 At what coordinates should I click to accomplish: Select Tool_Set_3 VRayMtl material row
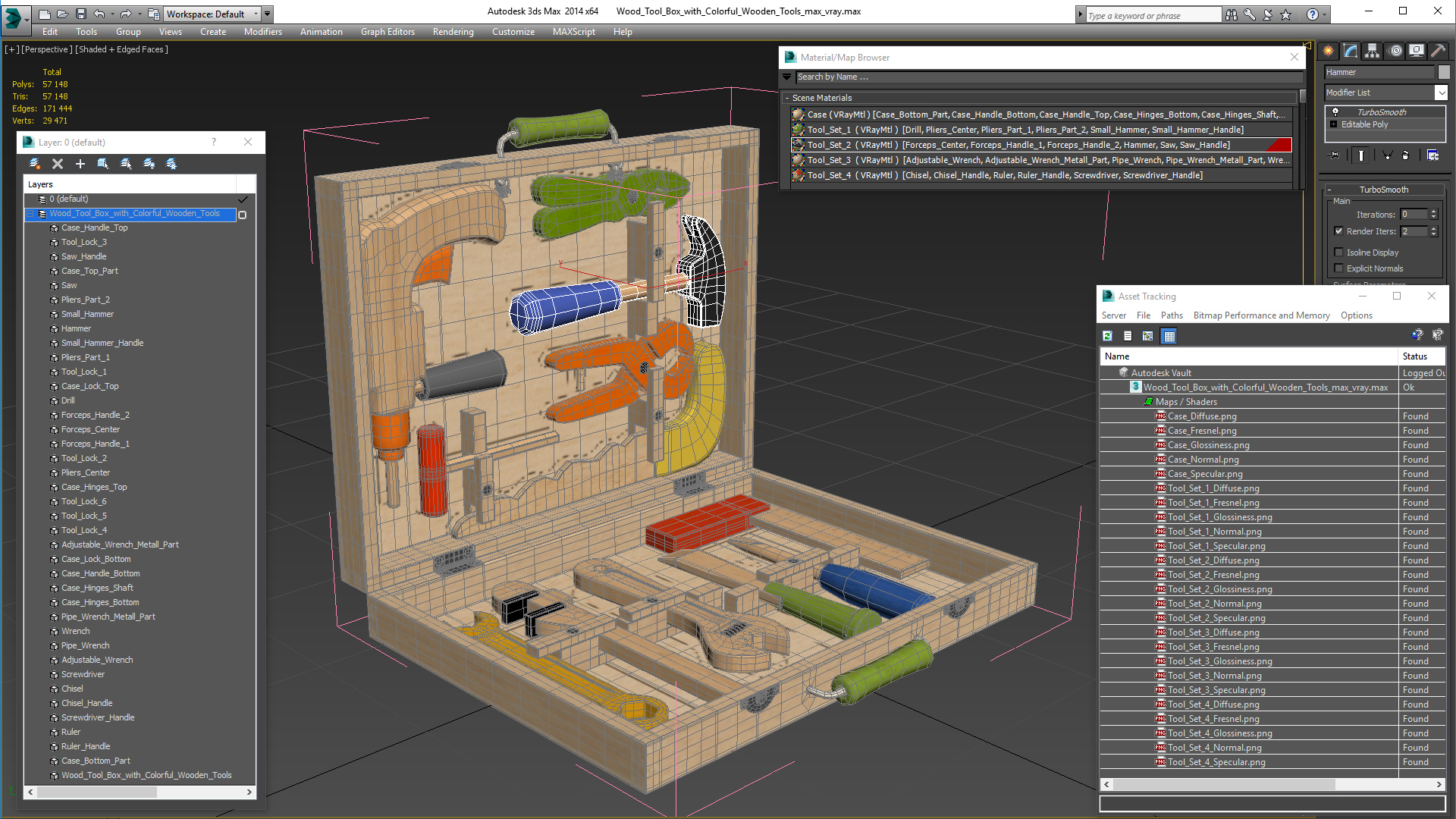[x=1041, y=160]
